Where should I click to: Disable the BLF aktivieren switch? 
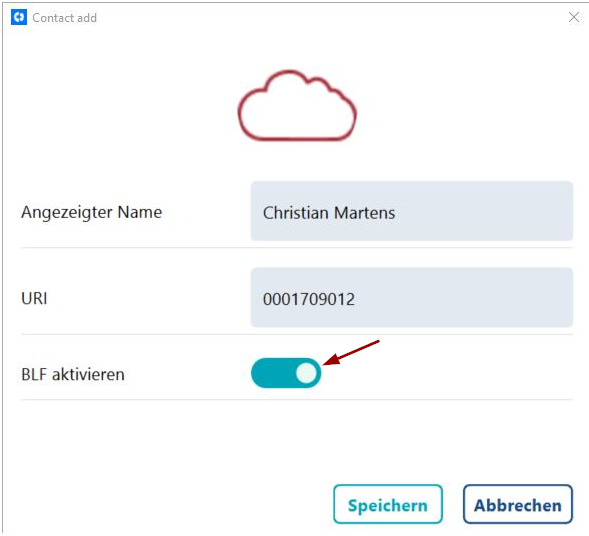[286, 373]
